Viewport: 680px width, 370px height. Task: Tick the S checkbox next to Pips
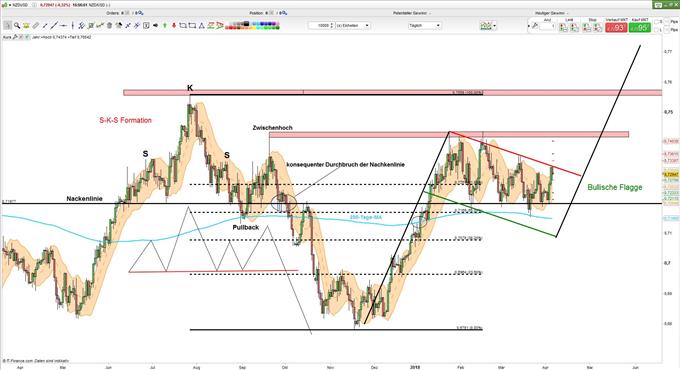[x=657, y=22]
